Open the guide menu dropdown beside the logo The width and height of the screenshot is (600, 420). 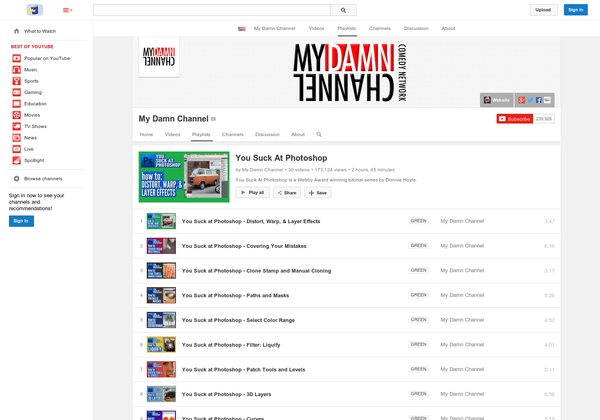67,10
